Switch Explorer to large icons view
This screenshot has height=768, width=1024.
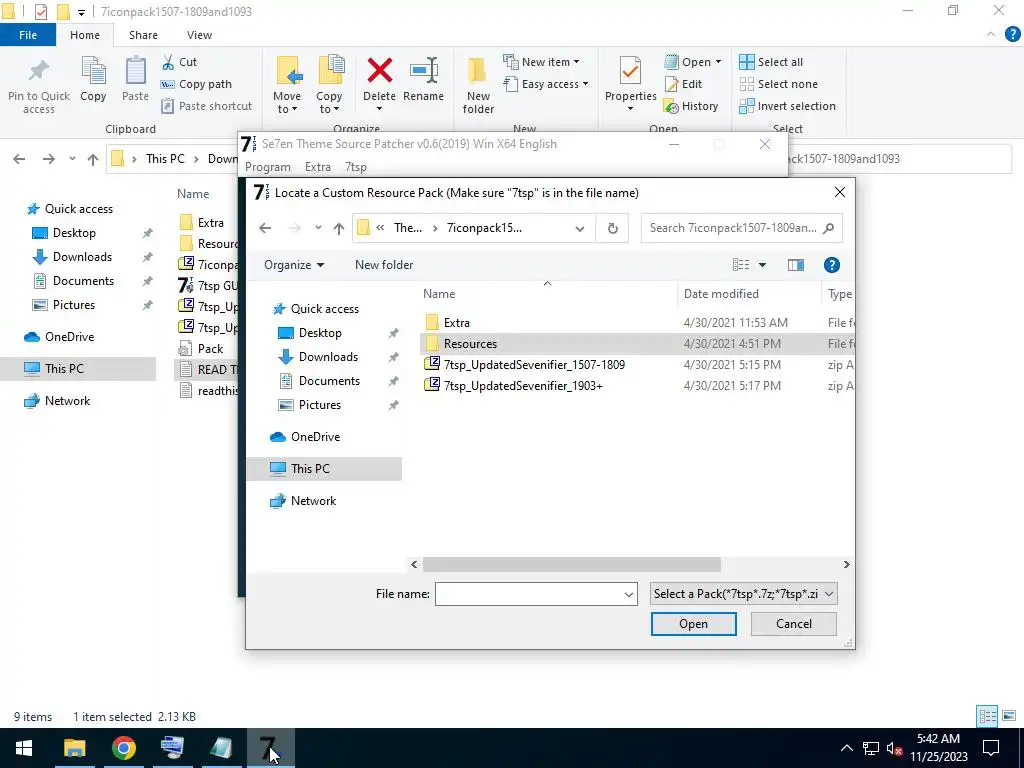1009,716
